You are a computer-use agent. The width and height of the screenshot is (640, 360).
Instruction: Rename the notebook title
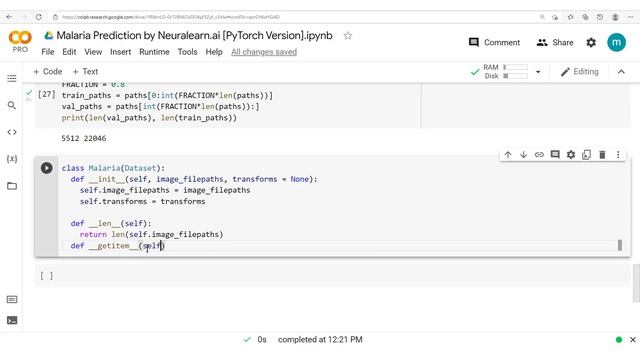coord(194,36)
